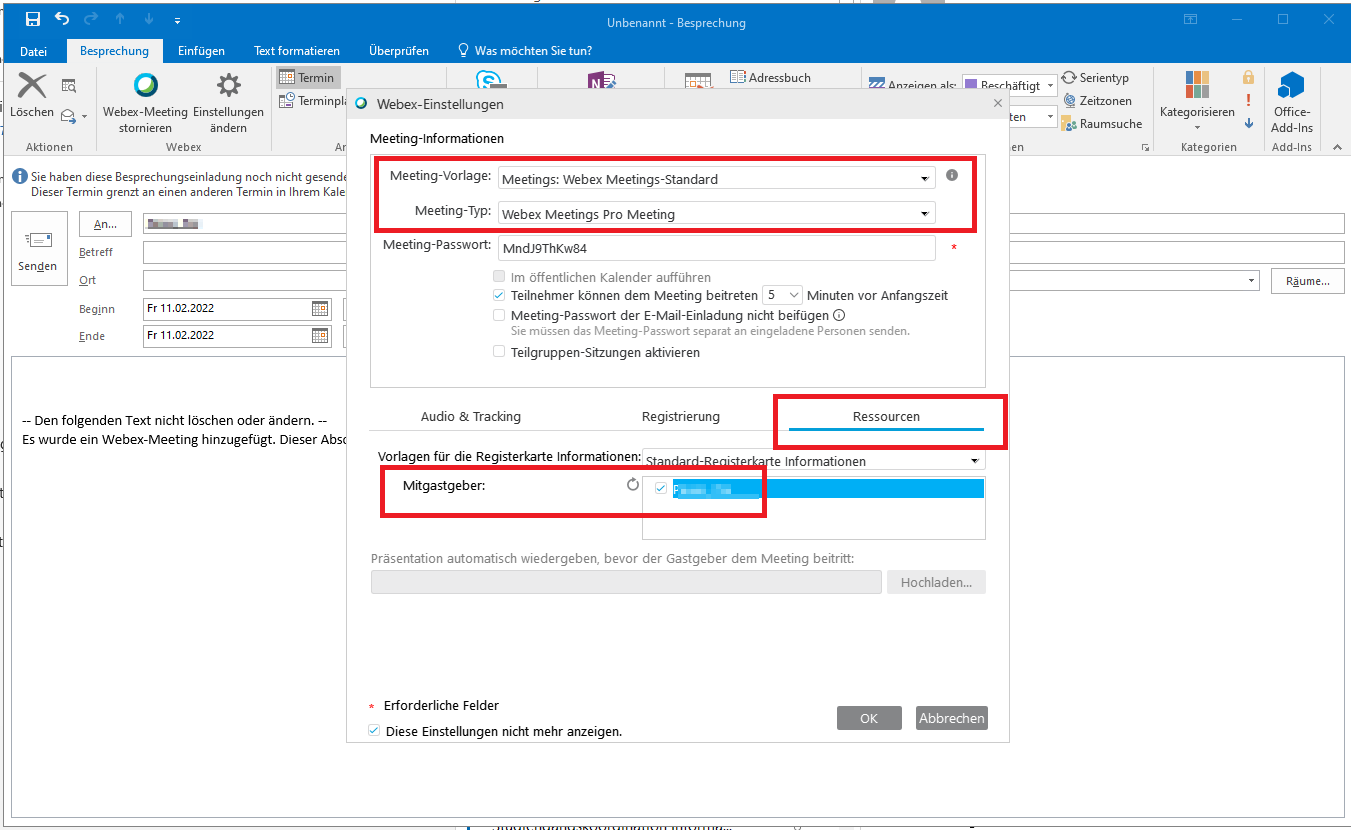Open the Kategorisieren color categories menu
The height and width of the screenshot is (830, 1351).
coord(1197,101)
